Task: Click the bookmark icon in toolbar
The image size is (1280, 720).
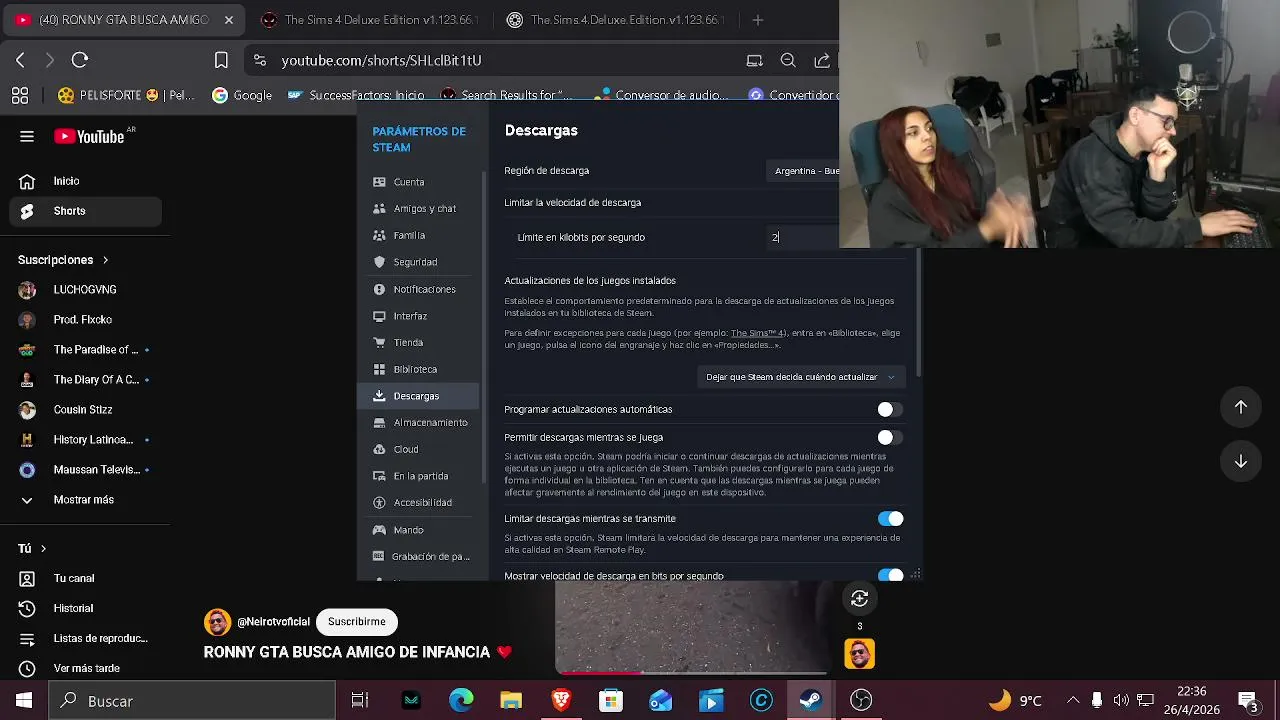Action: [x=221, y=60]
